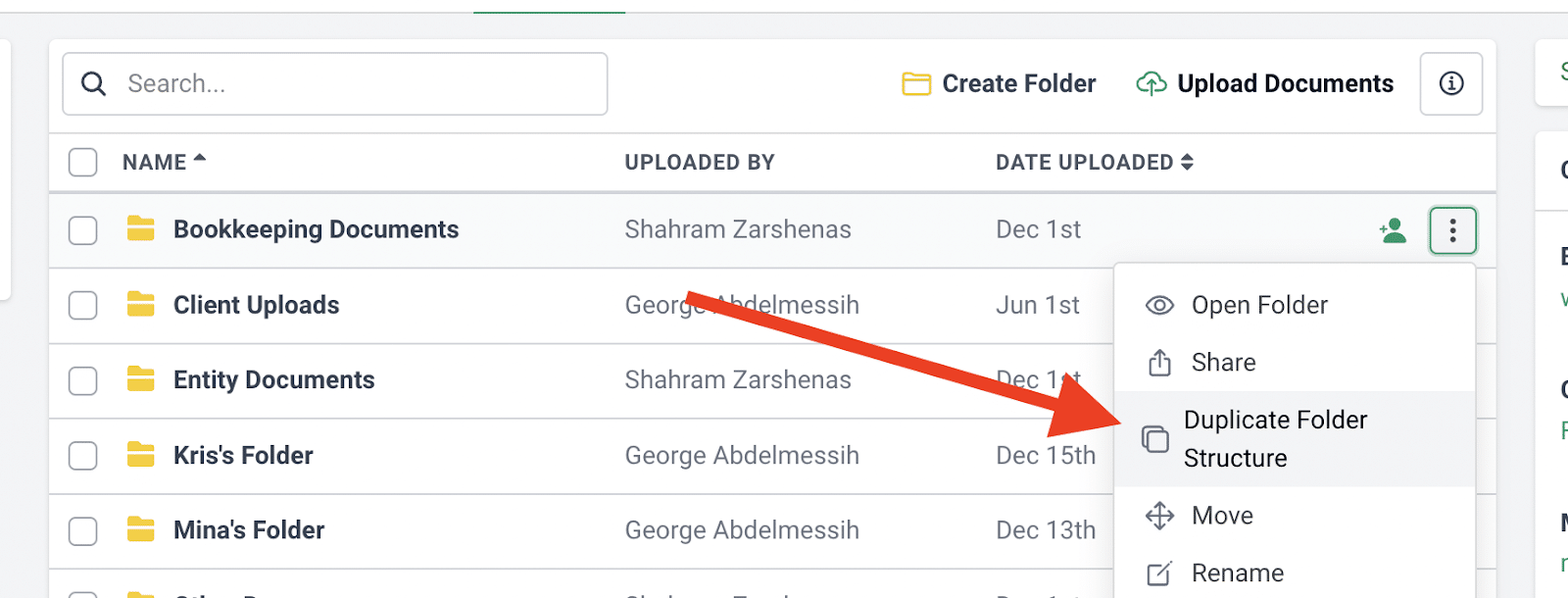Screen dimensions: 1568x598
Task: Click the Name column sort arrow
Action: click(x=200, y=159)
